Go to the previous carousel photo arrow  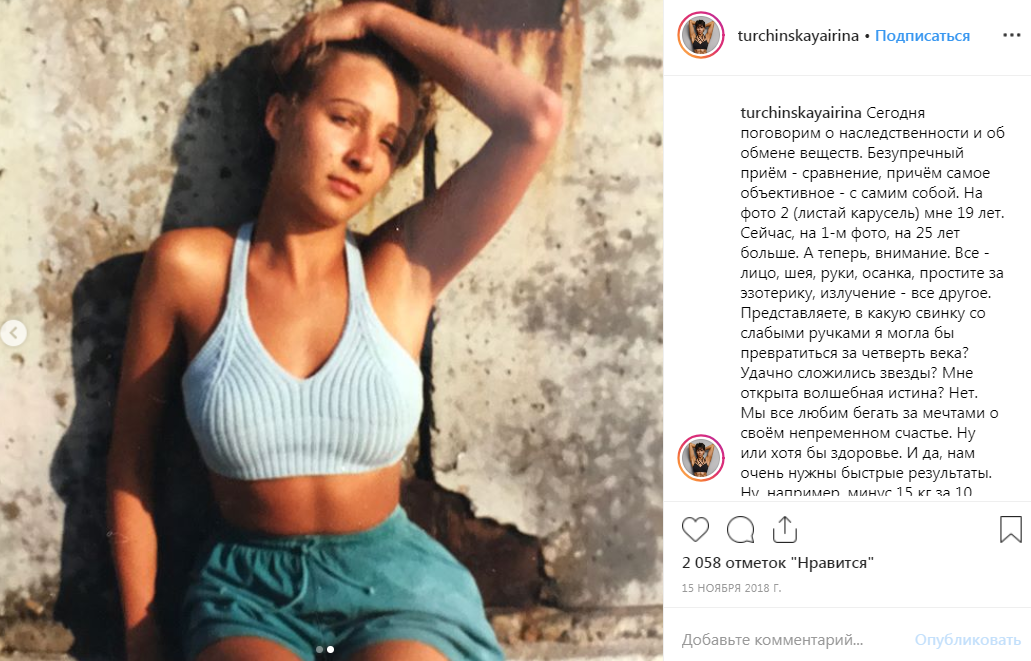(14, 334)
